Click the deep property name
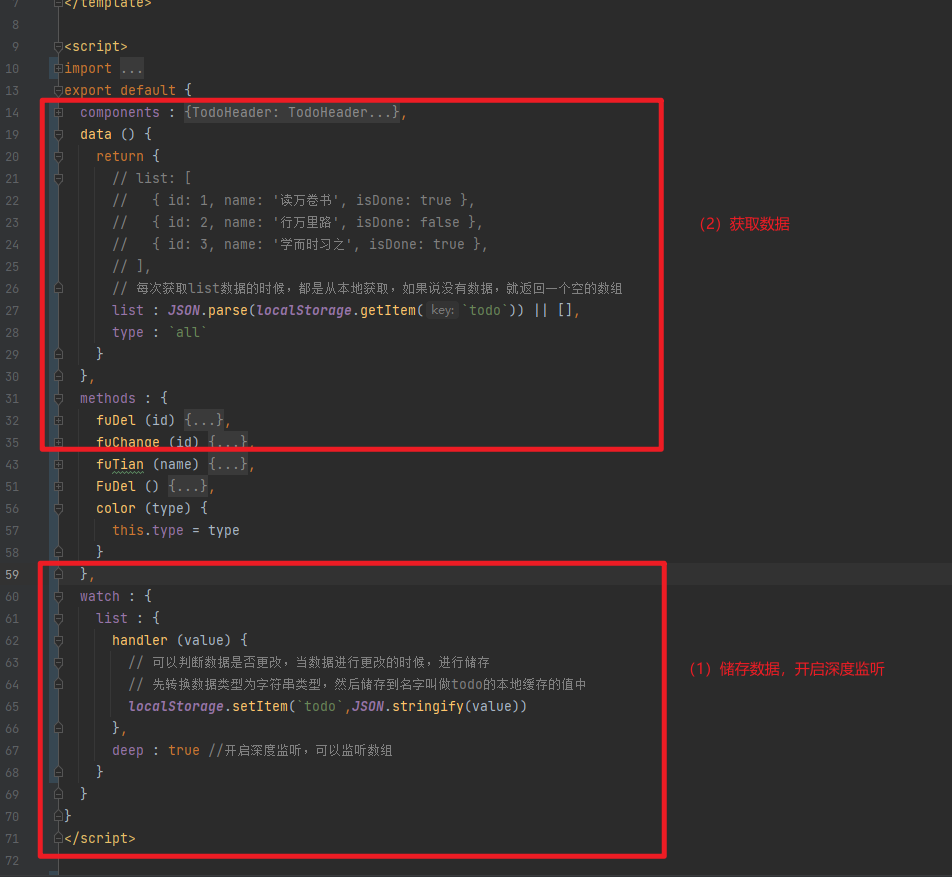The height and width of the screenshot is (877, 952). pyautogui.click(x=128, y=751)
